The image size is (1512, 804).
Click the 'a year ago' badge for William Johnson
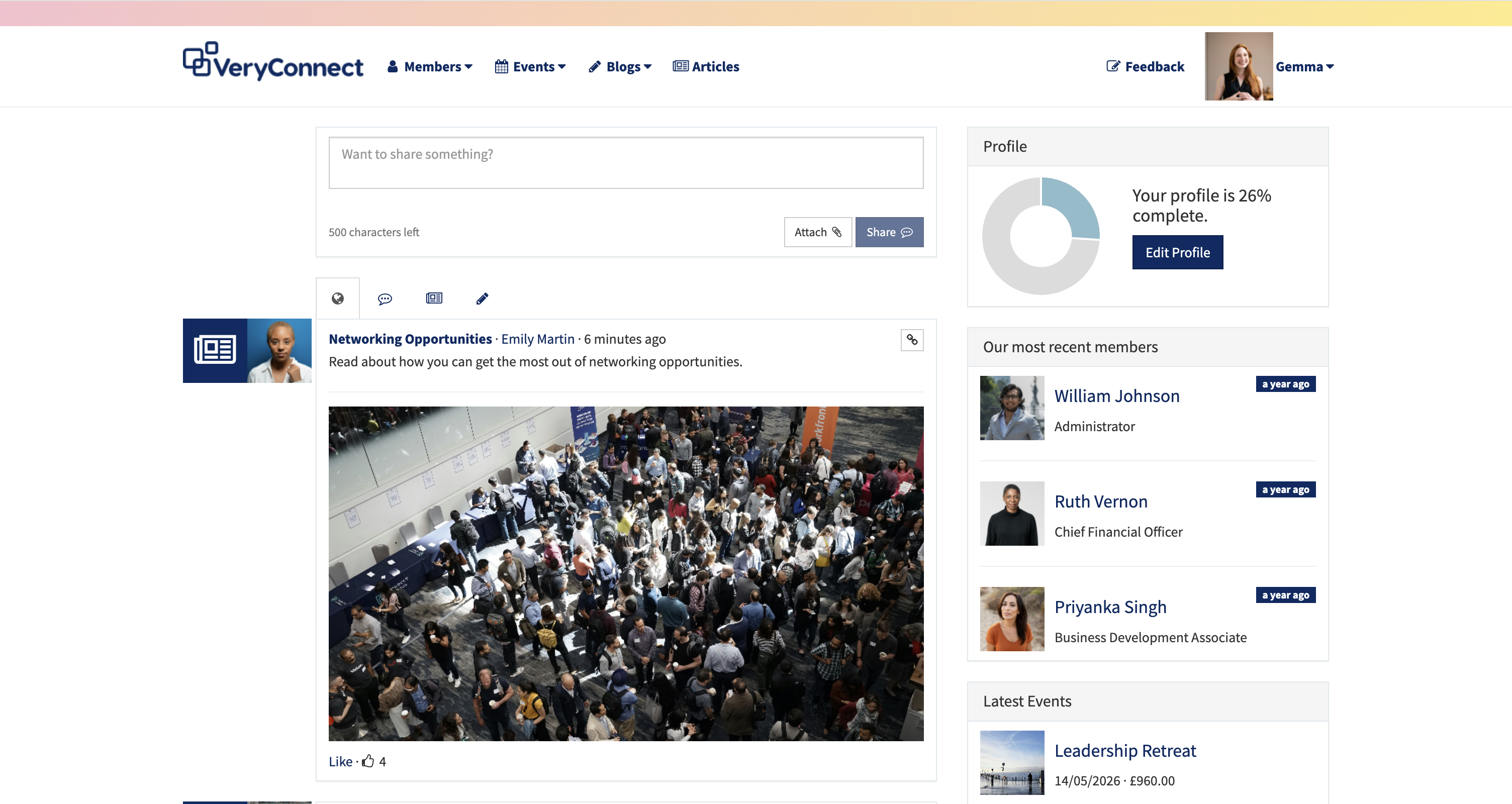(1285, 384)
